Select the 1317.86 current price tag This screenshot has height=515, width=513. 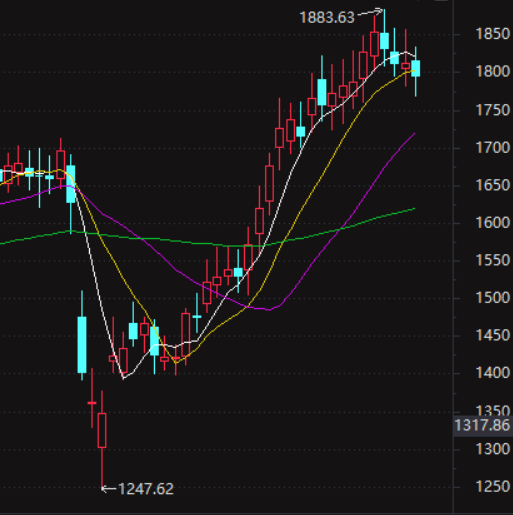point(482,425)
